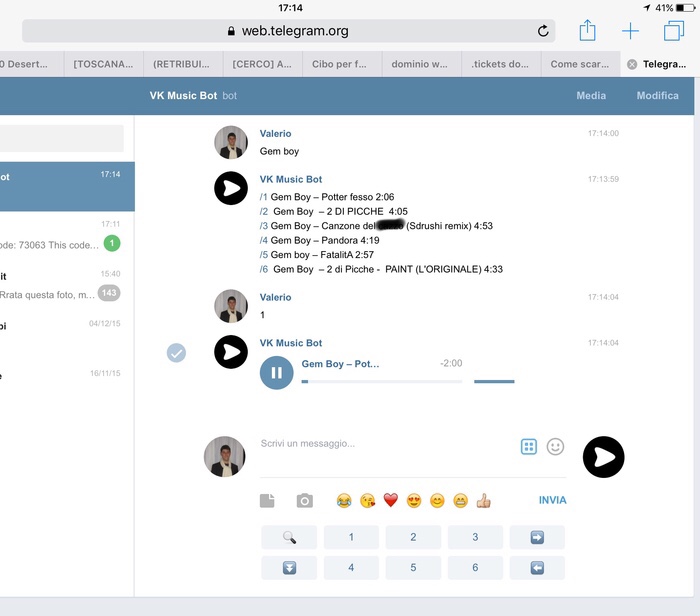The image size is (700, 616).
Task: Show all Safari tabs overview icon
Action: tap(674, 31)
